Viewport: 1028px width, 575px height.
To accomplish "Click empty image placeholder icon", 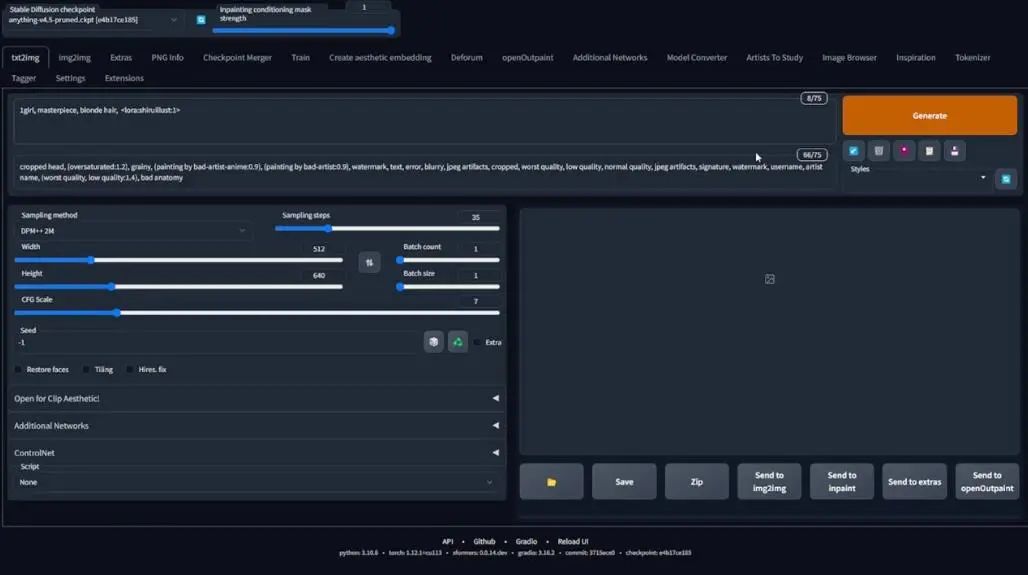I will [x=770, y=279].
